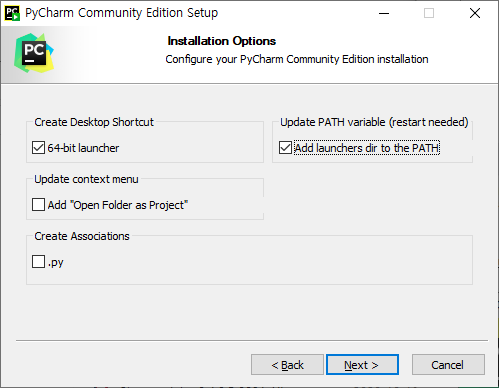
Task: Click the Configure your PyCharm installation subtitle
Action: (x=297, y=59)
